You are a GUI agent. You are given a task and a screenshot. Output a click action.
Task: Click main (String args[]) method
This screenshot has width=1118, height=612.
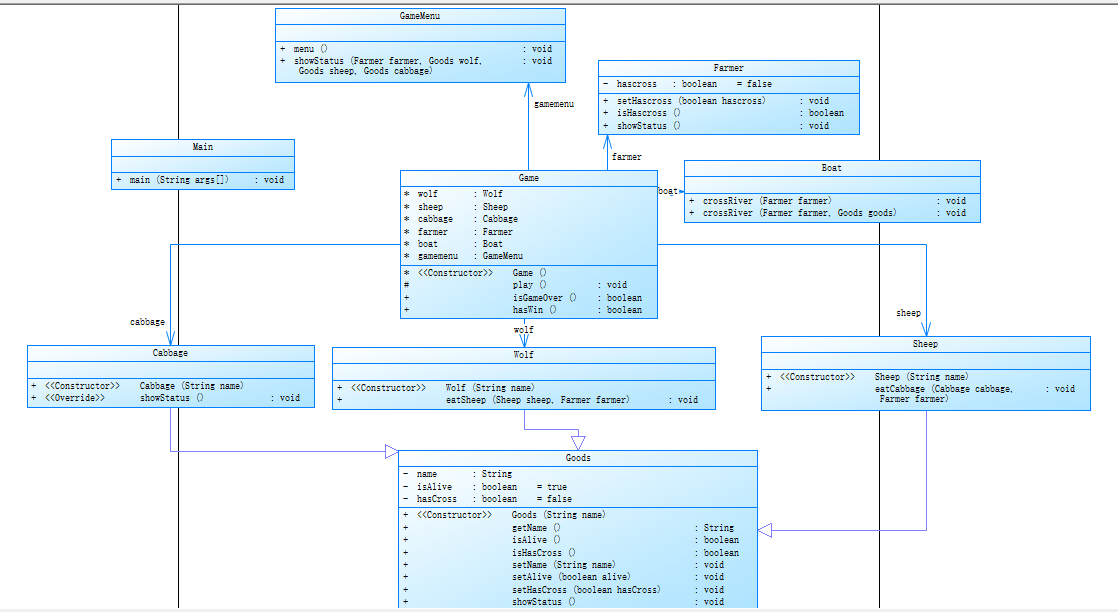click(200, 180)
